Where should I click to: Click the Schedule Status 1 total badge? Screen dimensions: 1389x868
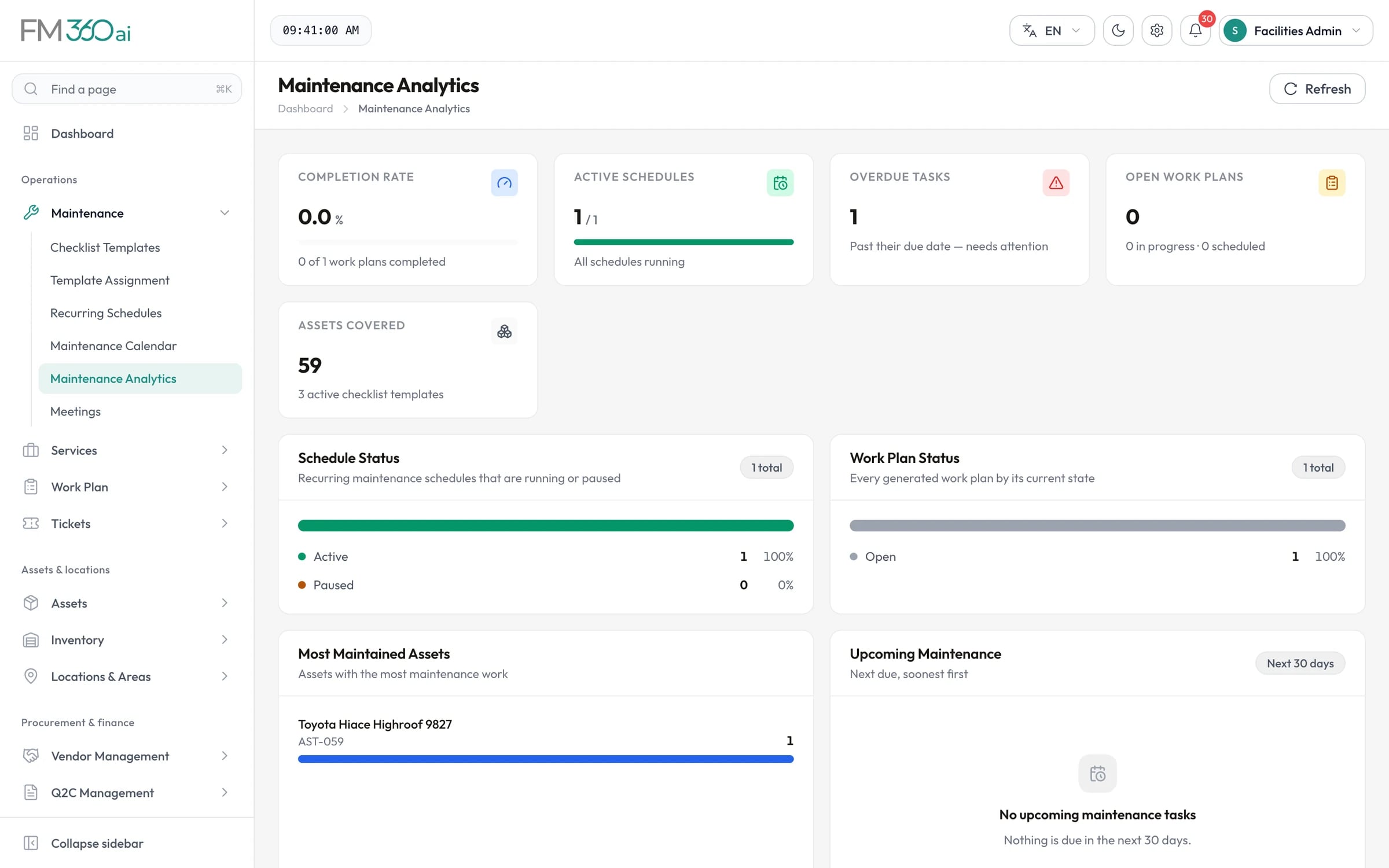coord(766,468)
